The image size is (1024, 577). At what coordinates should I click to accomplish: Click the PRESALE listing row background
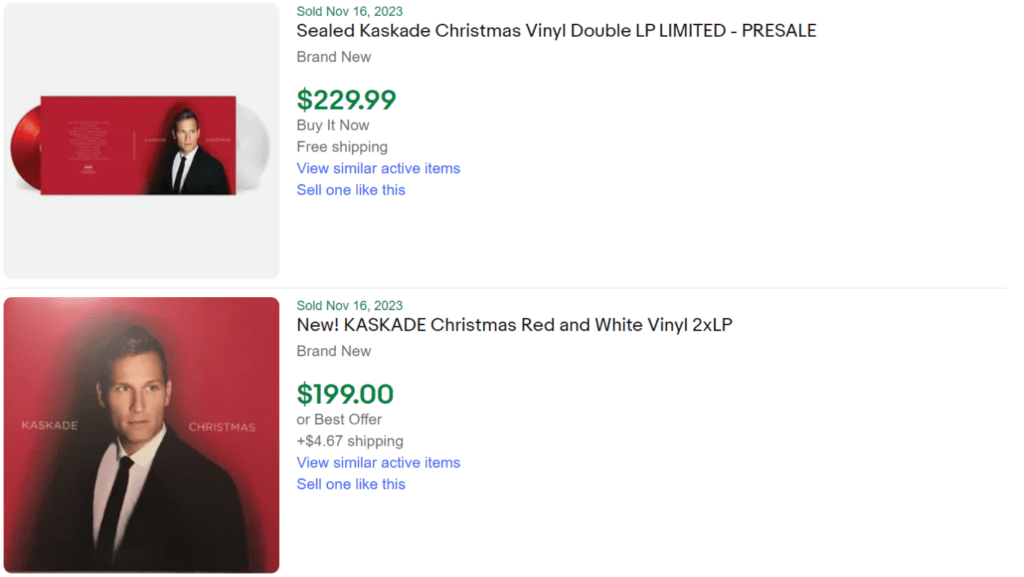pyautogui.click(x=700, y=230)
